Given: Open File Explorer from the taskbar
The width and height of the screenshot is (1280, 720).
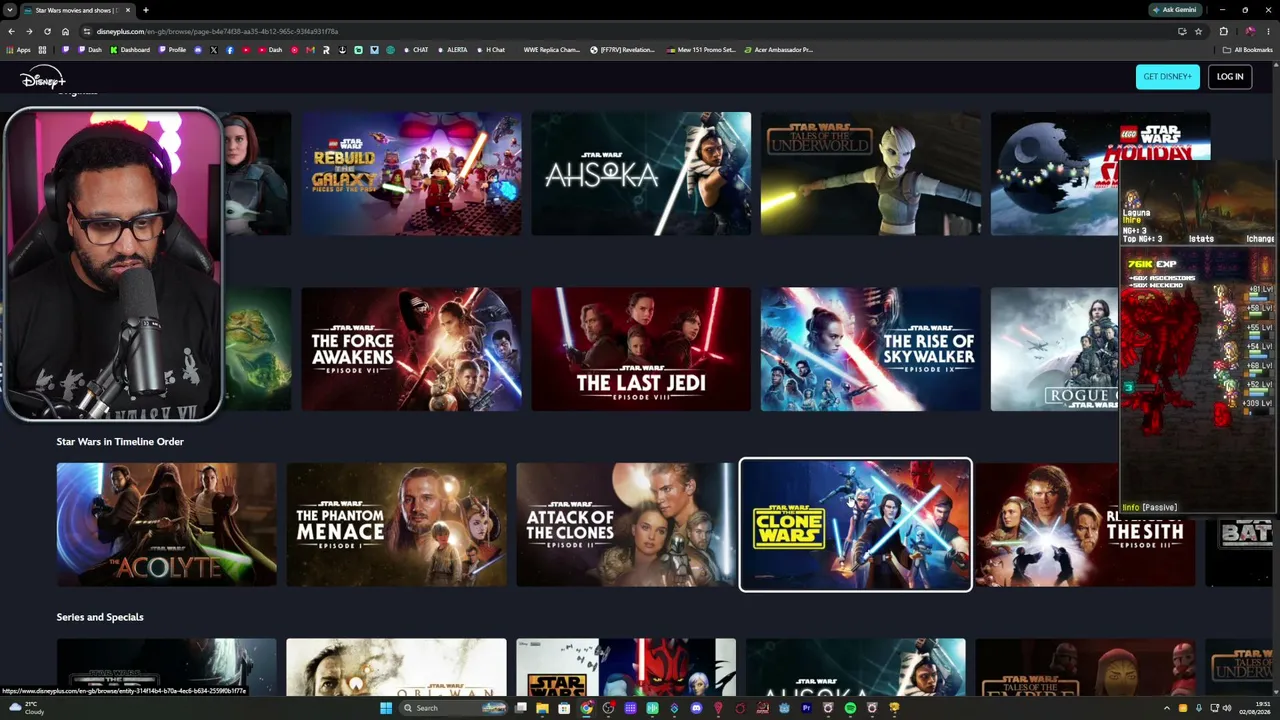Looking at the screenshot, I should [x=543, y=708].
